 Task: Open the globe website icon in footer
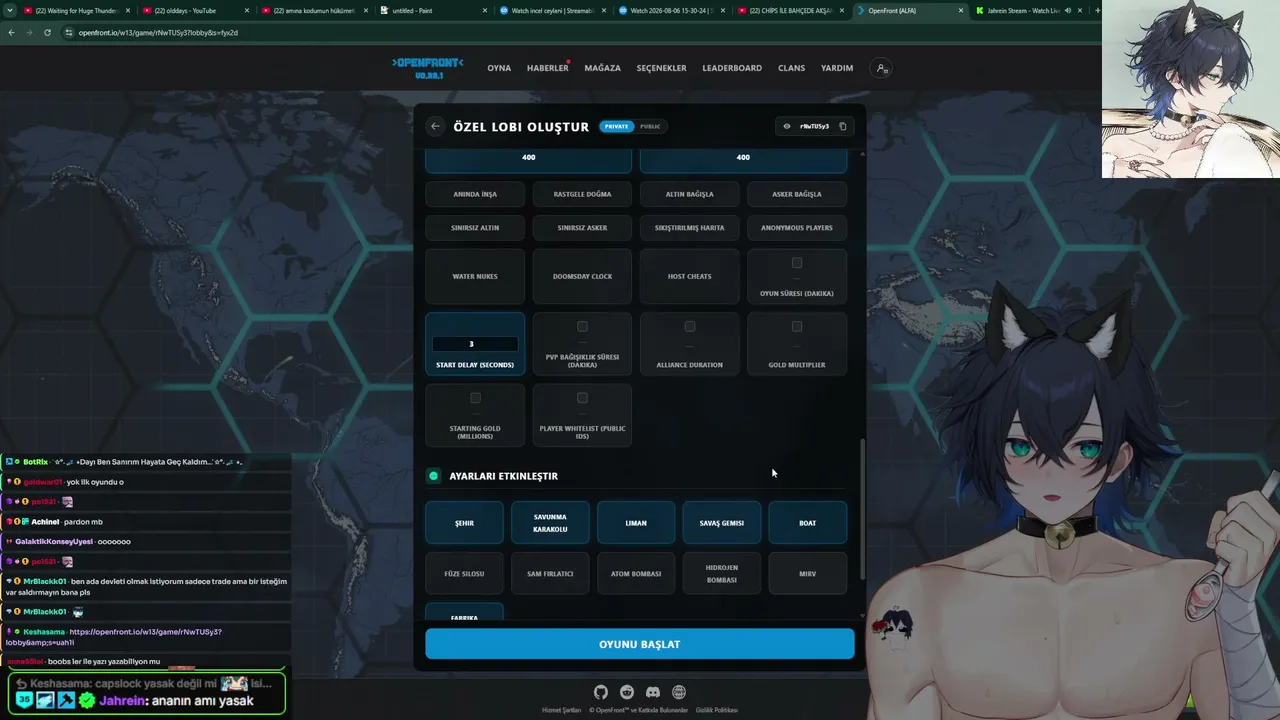pyautogui.click(x=679, y=692)
